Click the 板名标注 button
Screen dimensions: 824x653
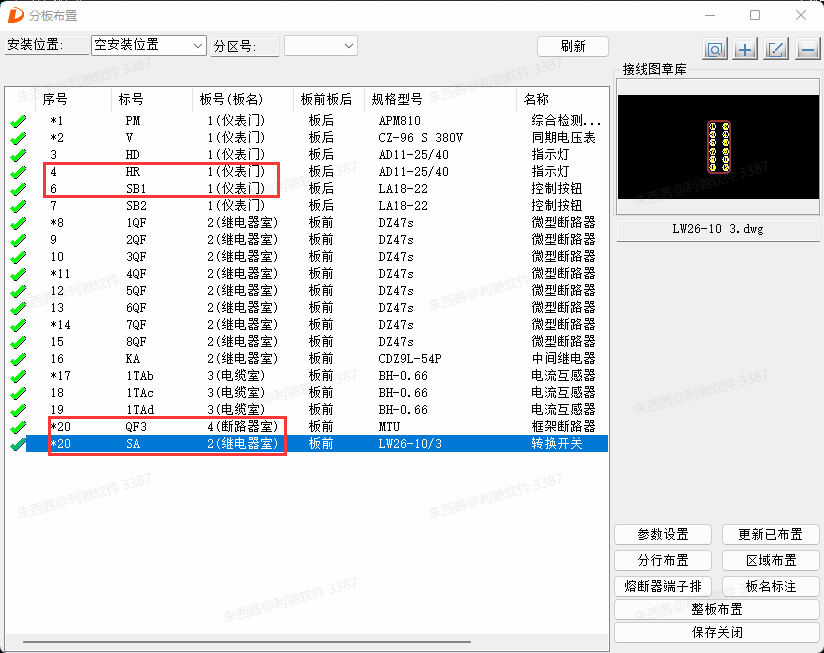click(x=770, y=586)
